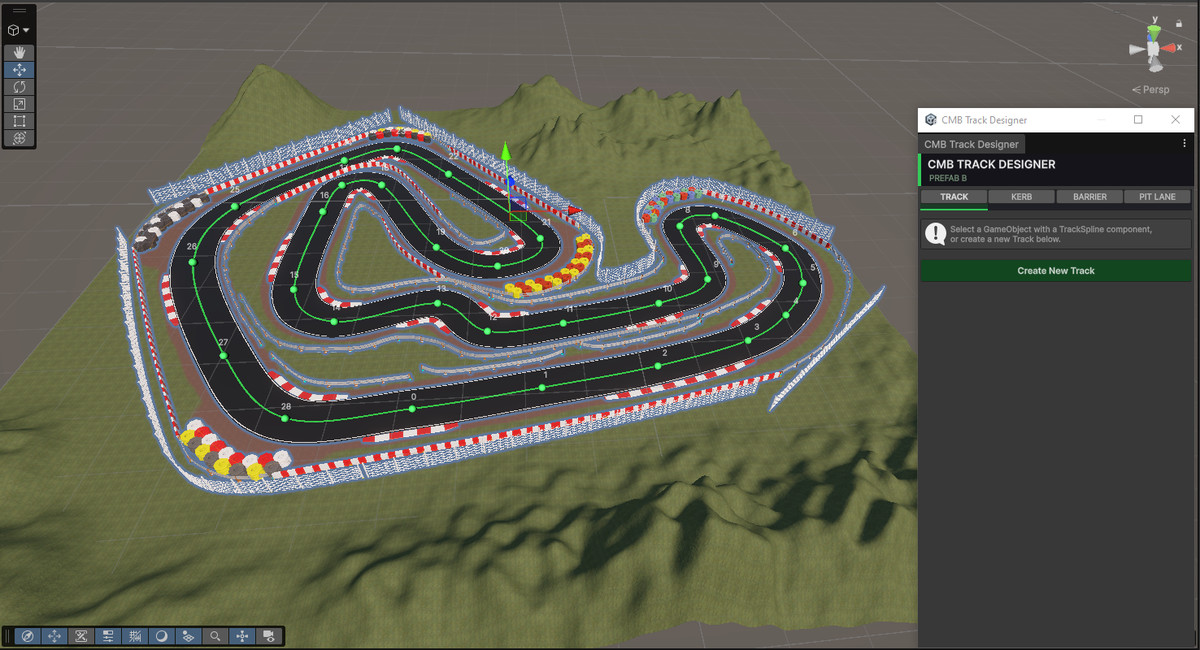Select the Rotate tool
Image resolution: width=1200 pixels, height=650 pixels.
20,87
